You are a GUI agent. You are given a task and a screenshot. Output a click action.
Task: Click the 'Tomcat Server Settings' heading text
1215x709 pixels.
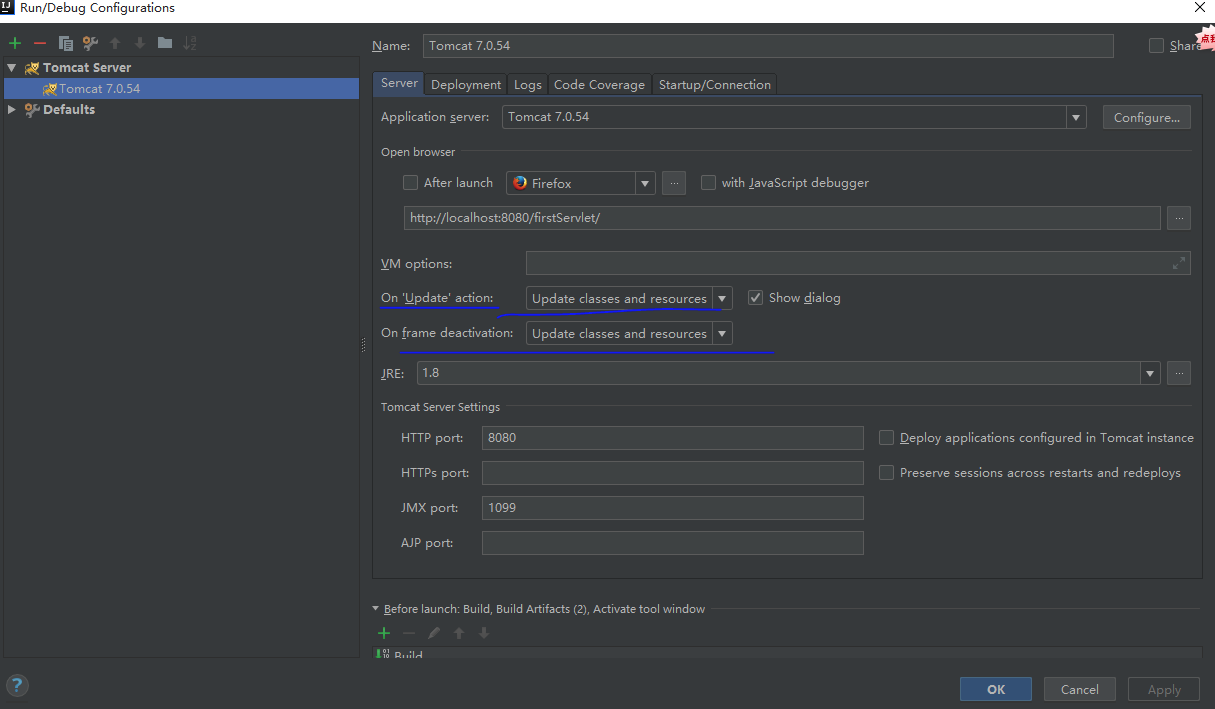(x=440, y=407)
